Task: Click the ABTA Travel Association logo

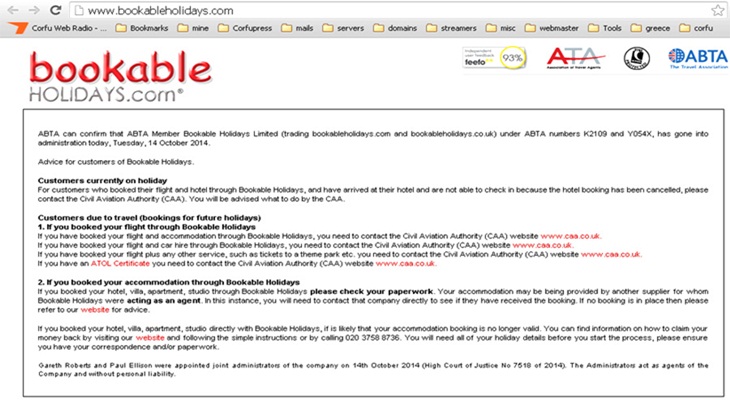Action: click(697, 59)
